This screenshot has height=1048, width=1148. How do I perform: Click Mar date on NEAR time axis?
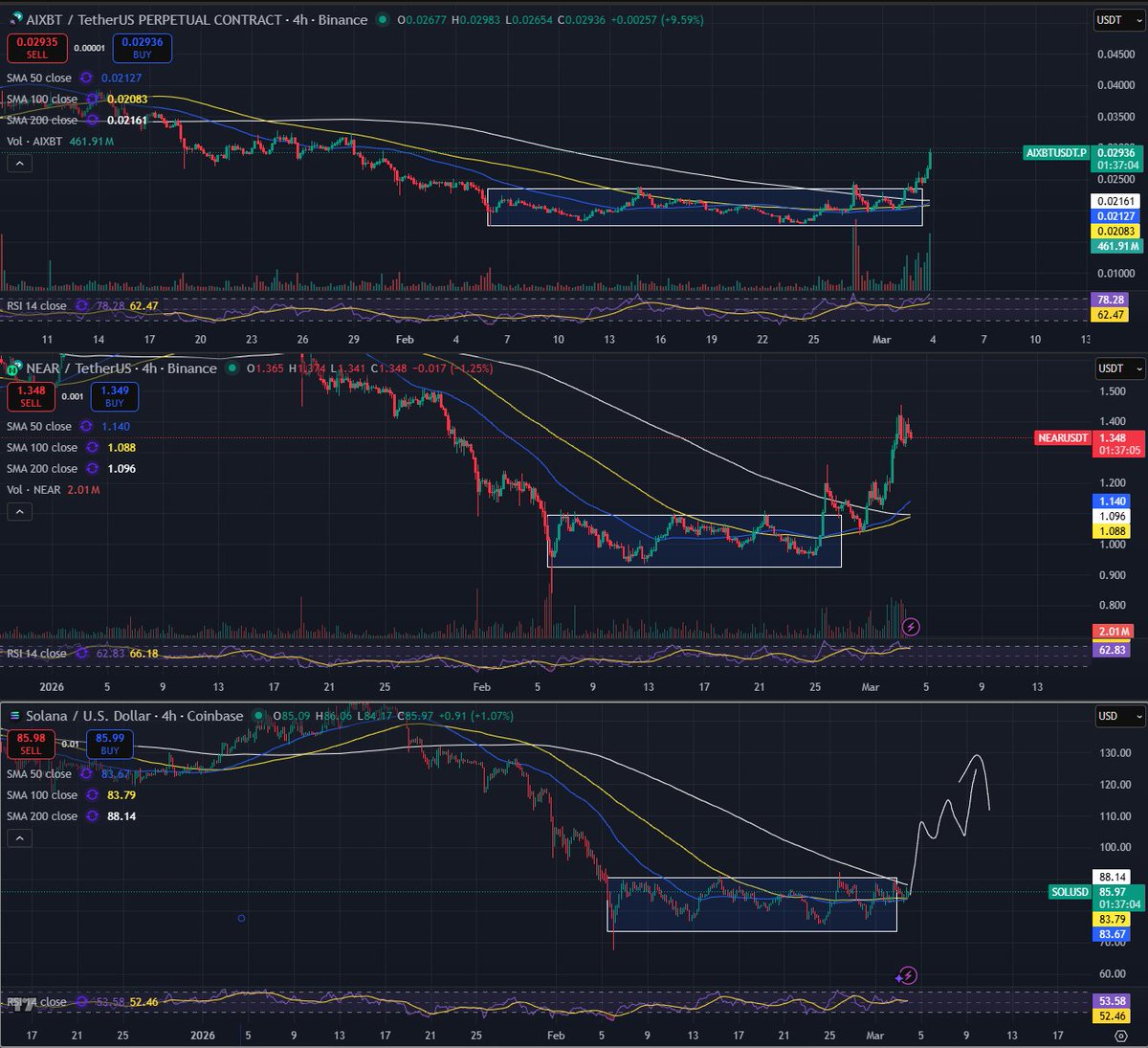[870, 687]
